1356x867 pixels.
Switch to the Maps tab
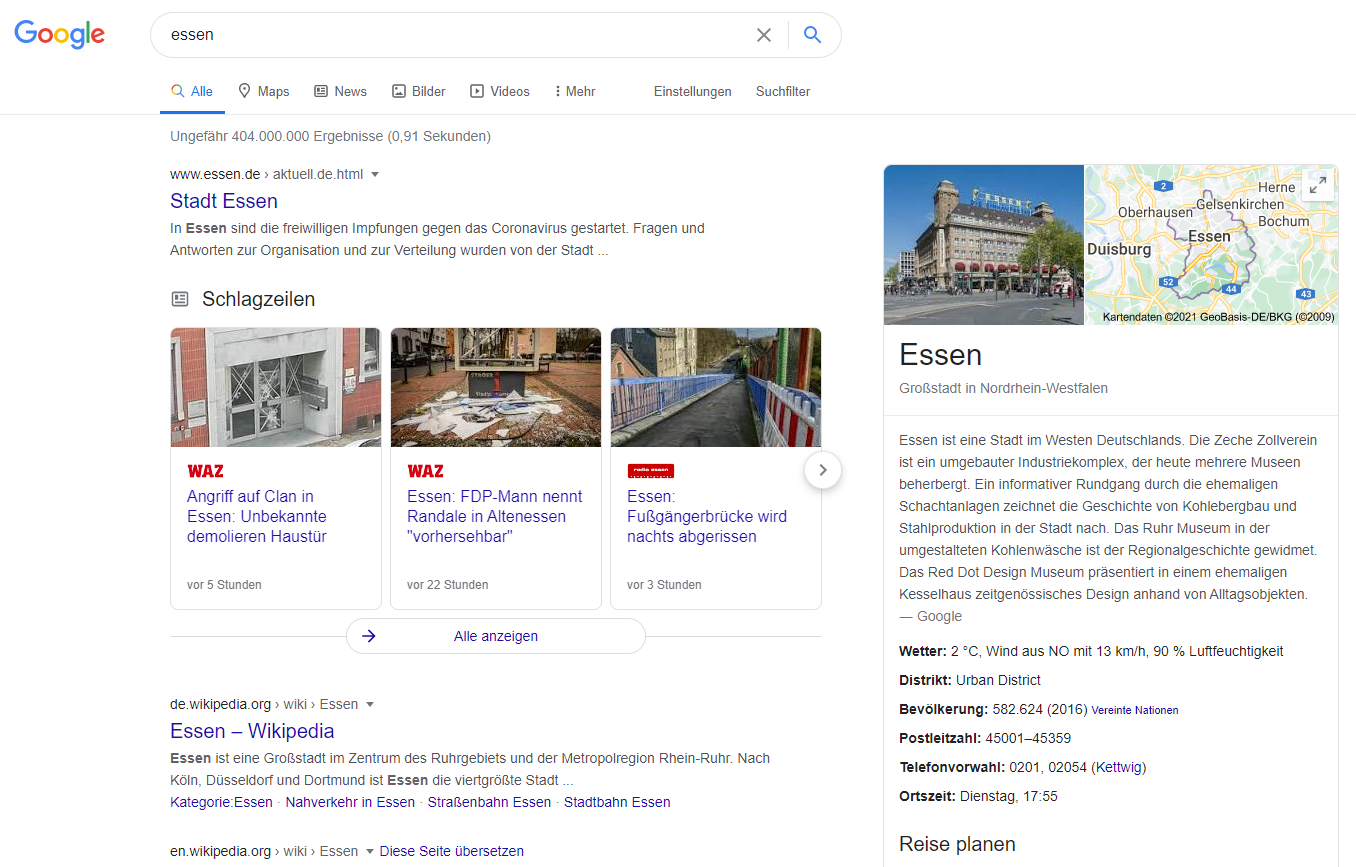[x=264, y=91]
